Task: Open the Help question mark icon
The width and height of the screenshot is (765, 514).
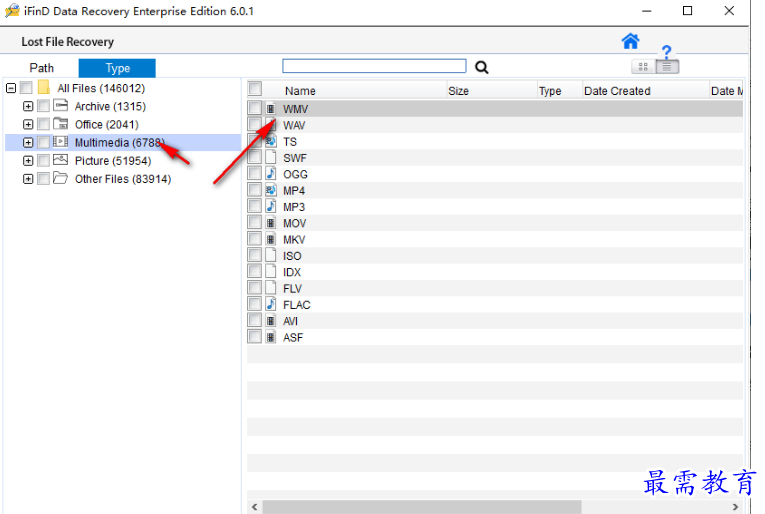Action: click(666, 51)
